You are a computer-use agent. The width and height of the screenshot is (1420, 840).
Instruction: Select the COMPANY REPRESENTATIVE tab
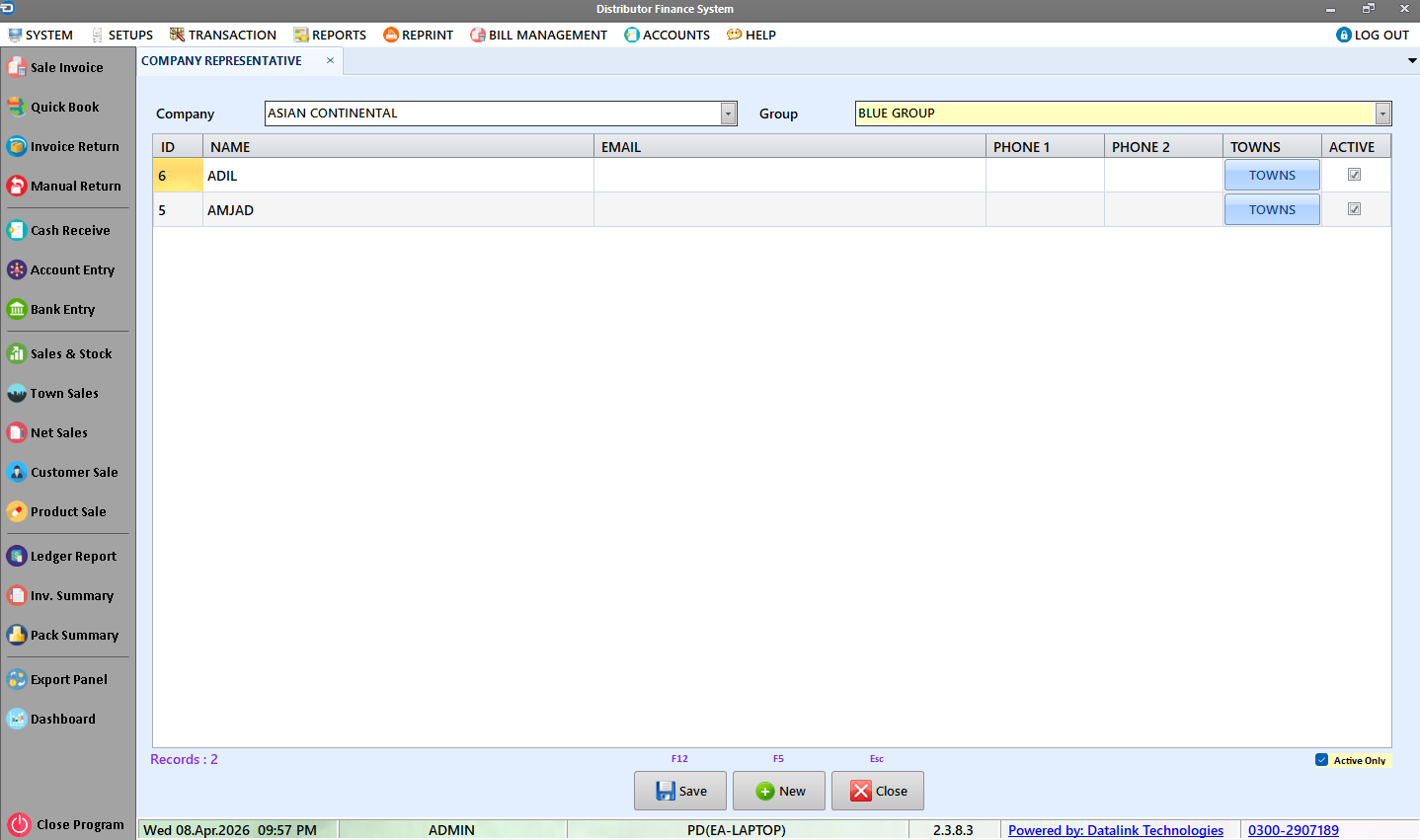point(221,61)
